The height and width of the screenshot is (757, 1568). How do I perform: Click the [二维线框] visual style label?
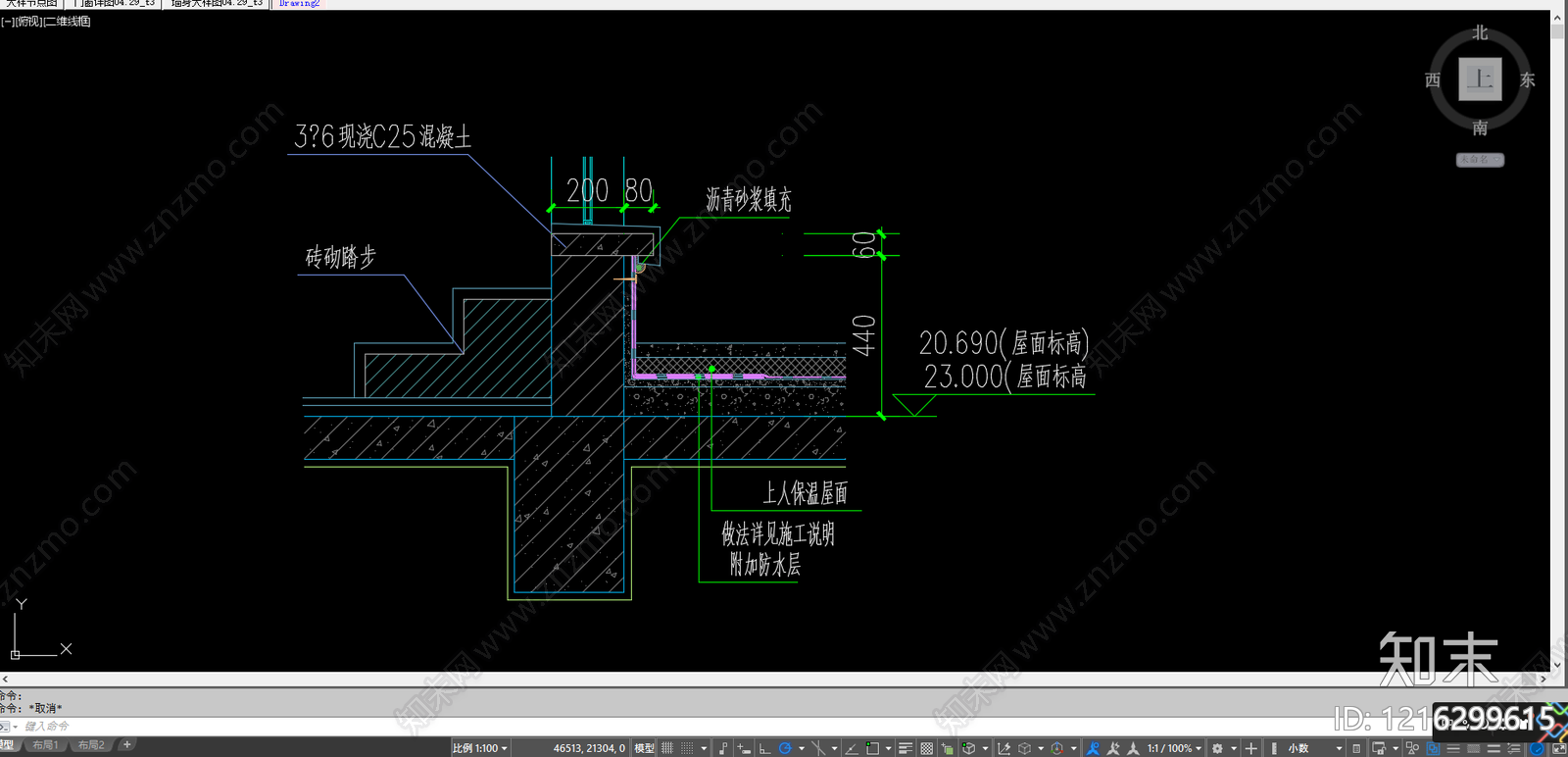pyautogui.click(x=68, y=22)
